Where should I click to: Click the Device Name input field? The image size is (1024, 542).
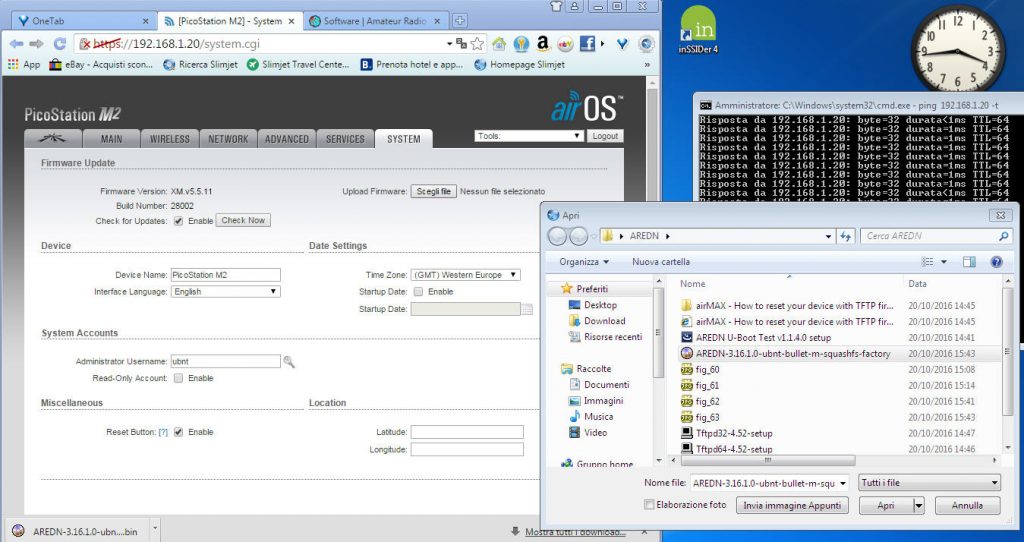click(225, 275)
